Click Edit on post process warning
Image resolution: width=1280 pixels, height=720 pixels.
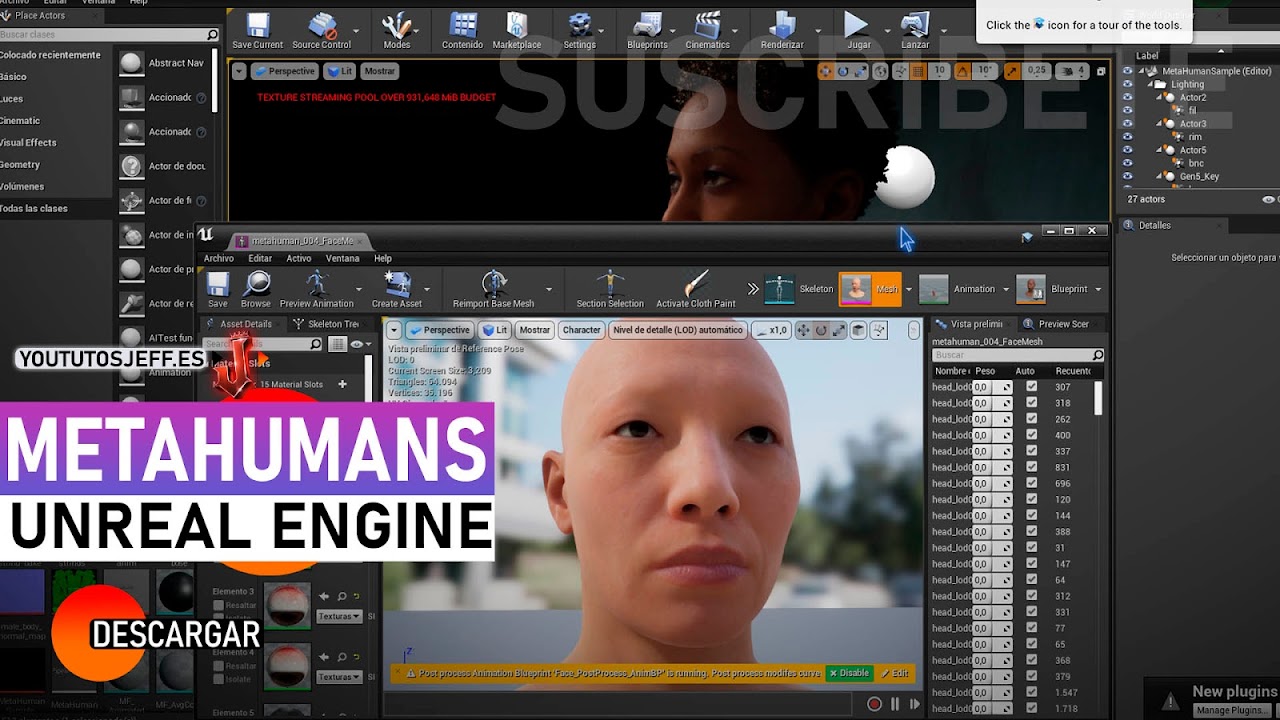[x=894, y=673]
